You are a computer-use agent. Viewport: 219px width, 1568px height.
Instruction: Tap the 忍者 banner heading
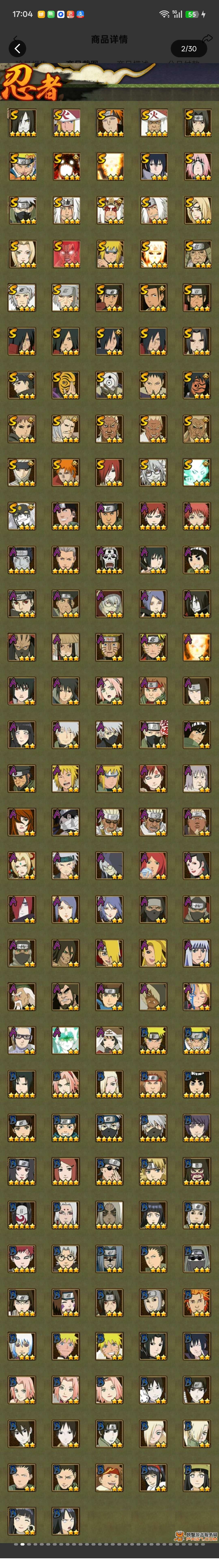tap(30, 84)
